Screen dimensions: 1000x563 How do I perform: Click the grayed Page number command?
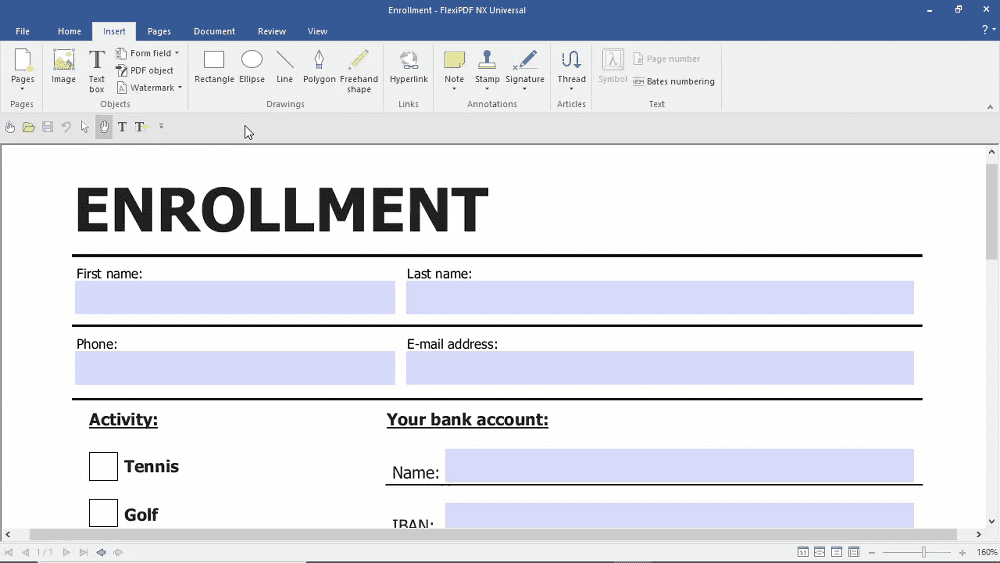click(x=666, y=59)
